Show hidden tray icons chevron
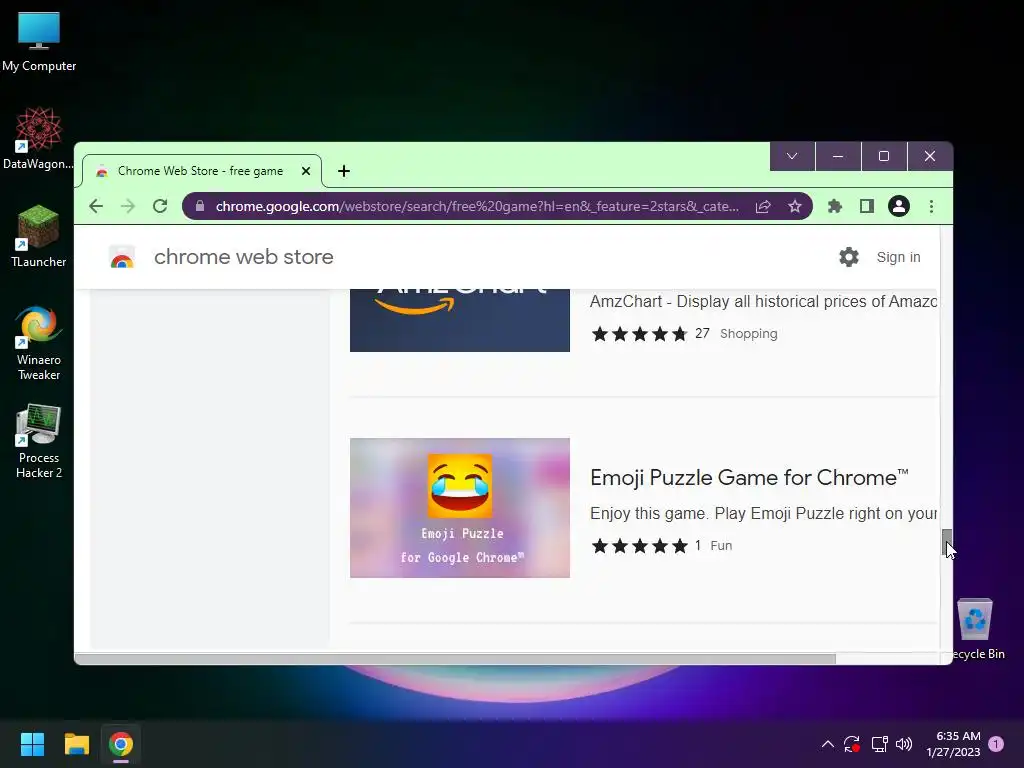Image resolution: width=1024 pixels, height=768 pixels. click(x=827, y=744)
